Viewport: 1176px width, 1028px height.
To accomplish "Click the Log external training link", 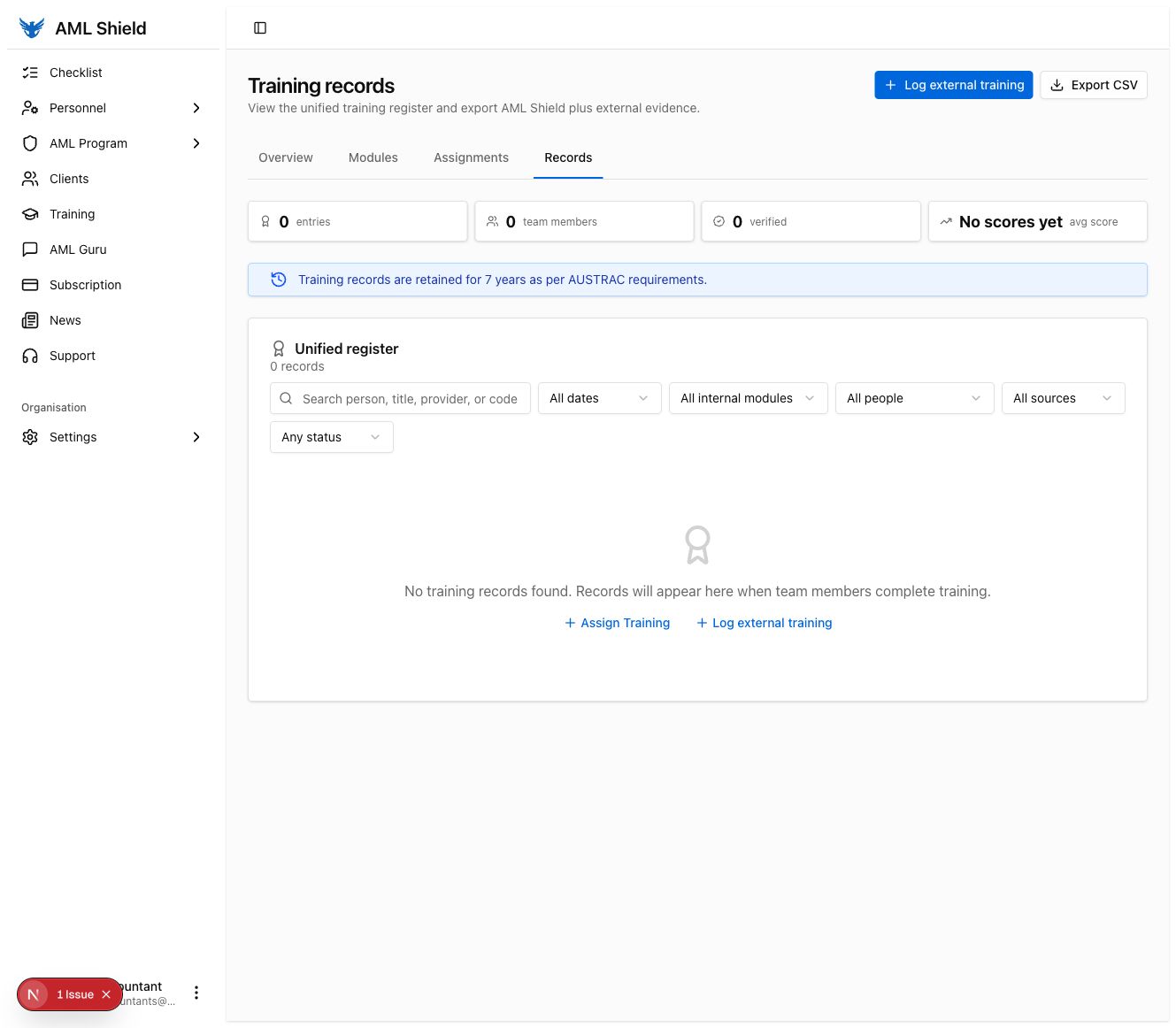I will (x=764, y=623).
